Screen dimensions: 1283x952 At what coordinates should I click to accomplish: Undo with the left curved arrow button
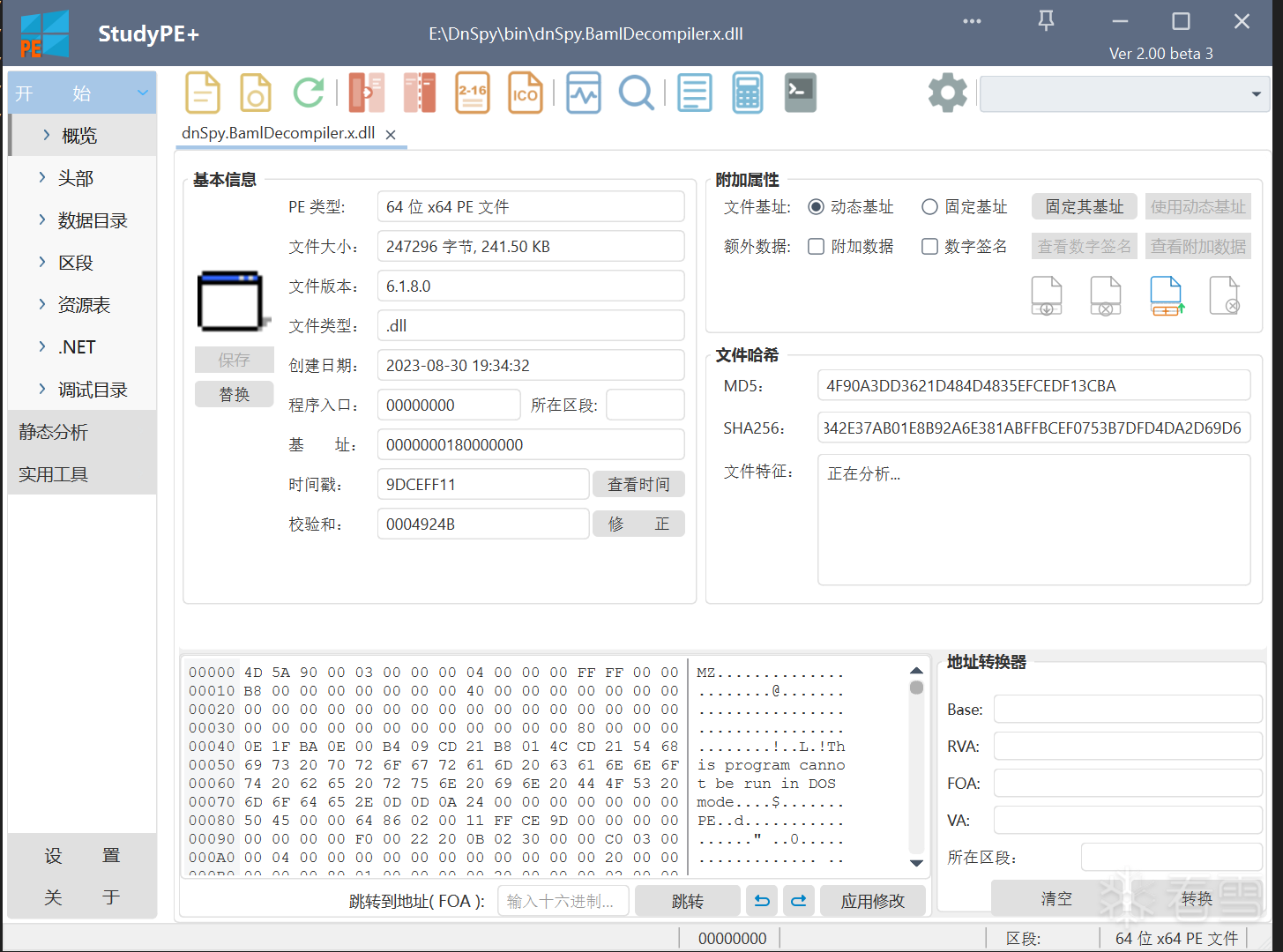[x=763, y=901]
